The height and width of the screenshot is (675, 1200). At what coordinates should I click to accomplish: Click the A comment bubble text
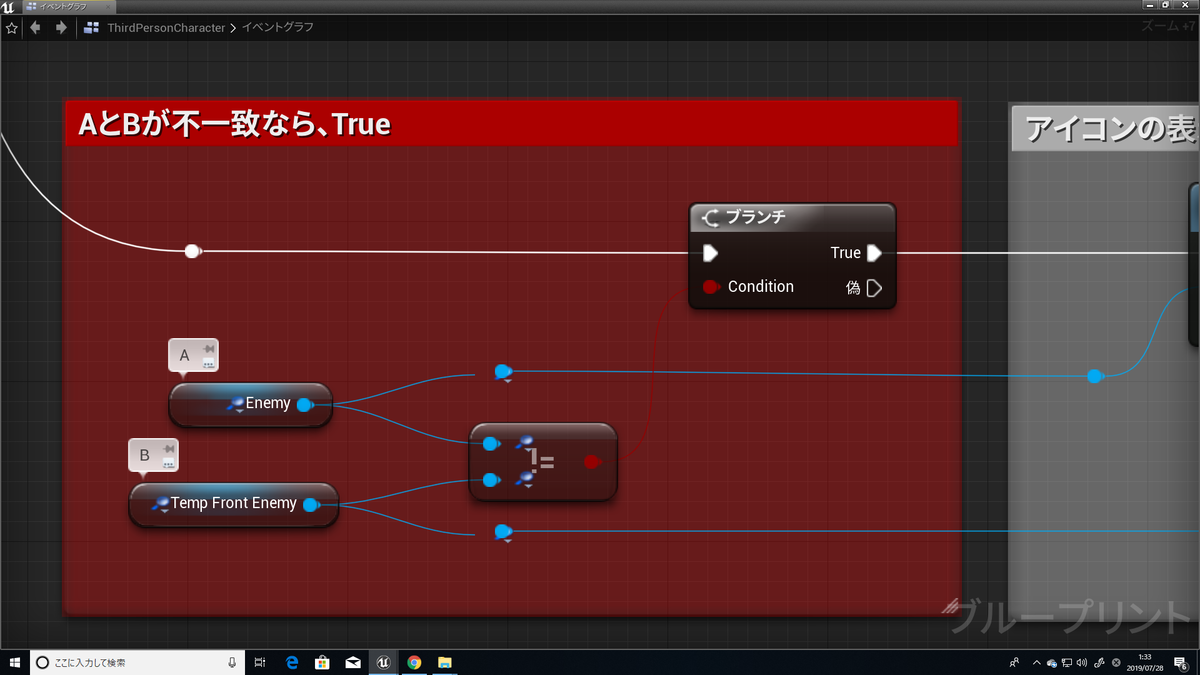click(184, 355)
